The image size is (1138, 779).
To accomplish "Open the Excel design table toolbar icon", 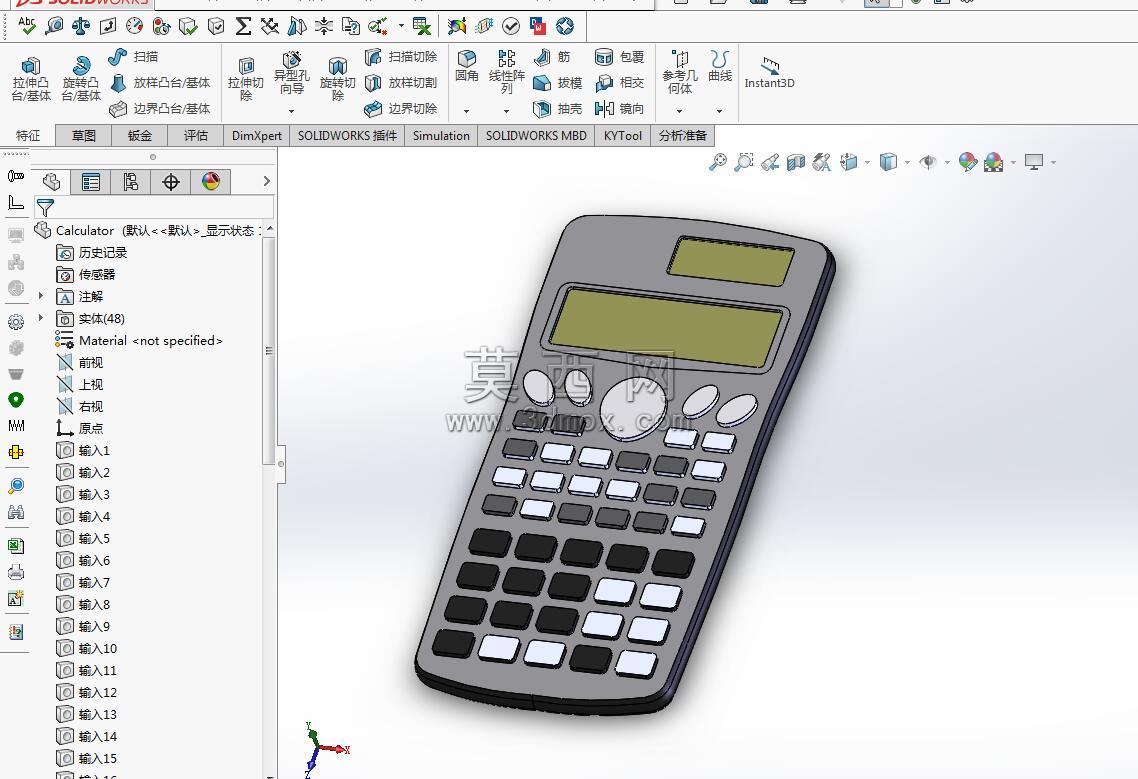I will (421, 26).
